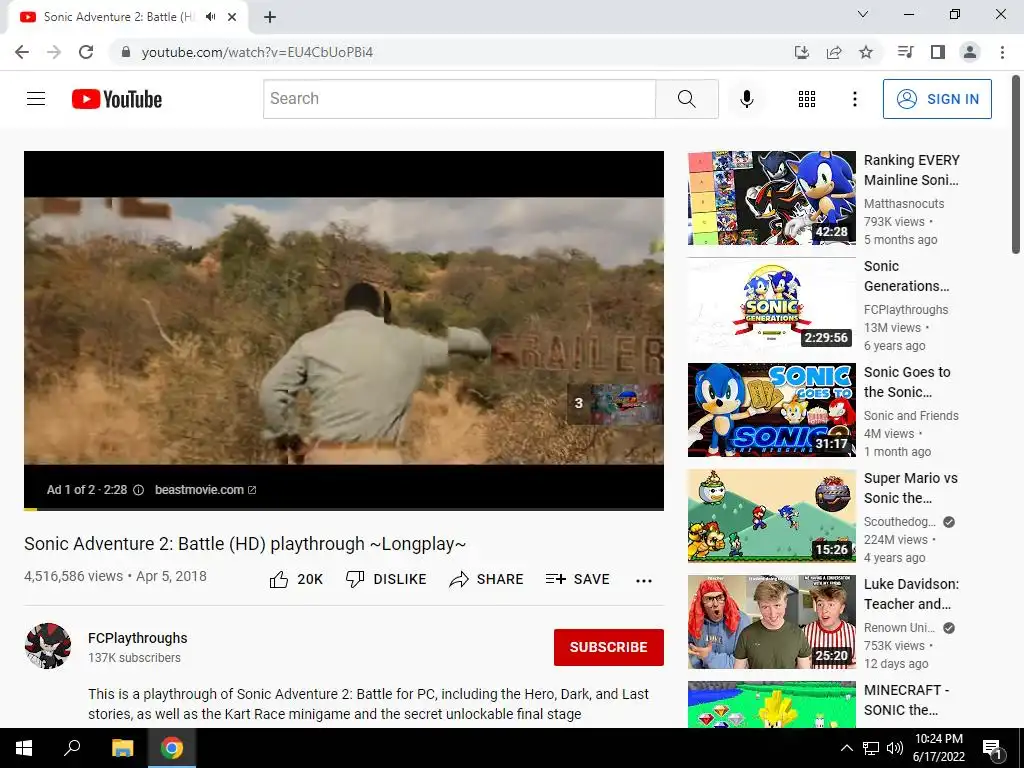
Task: Click the ad video progress bar
Action: [x=344, y=509]
